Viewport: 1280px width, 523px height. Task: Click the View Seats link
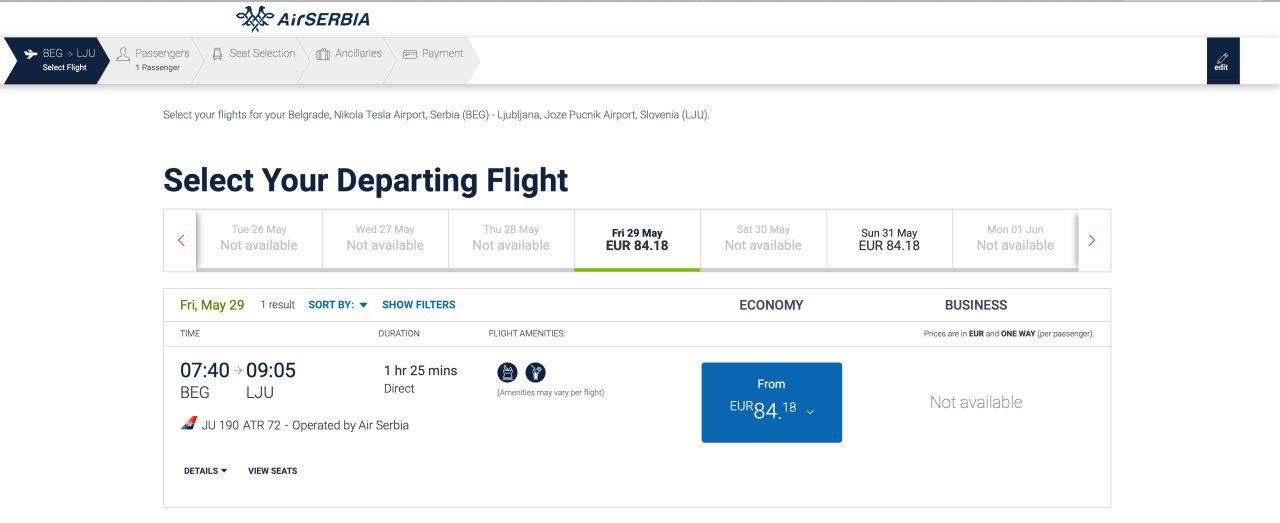tap(273, 471)
